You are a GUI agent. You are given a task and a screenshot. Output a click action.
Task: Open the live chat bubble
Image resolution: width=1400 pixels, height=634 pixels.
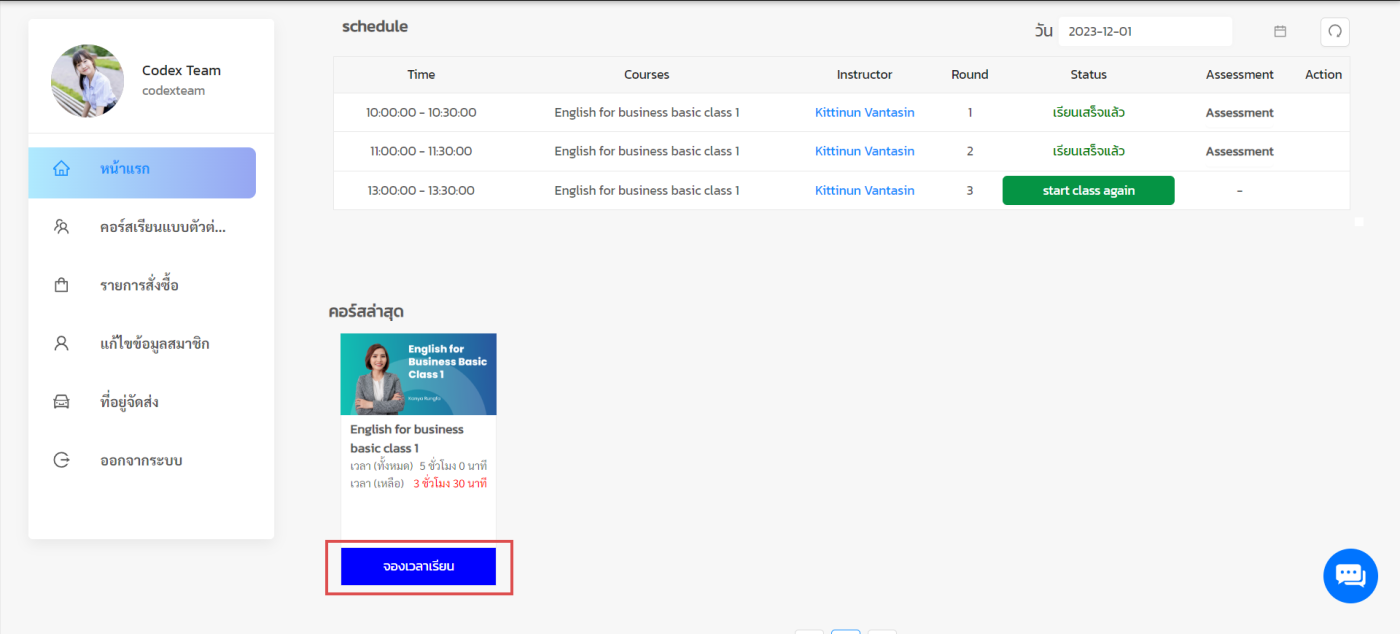(1350, 576)
